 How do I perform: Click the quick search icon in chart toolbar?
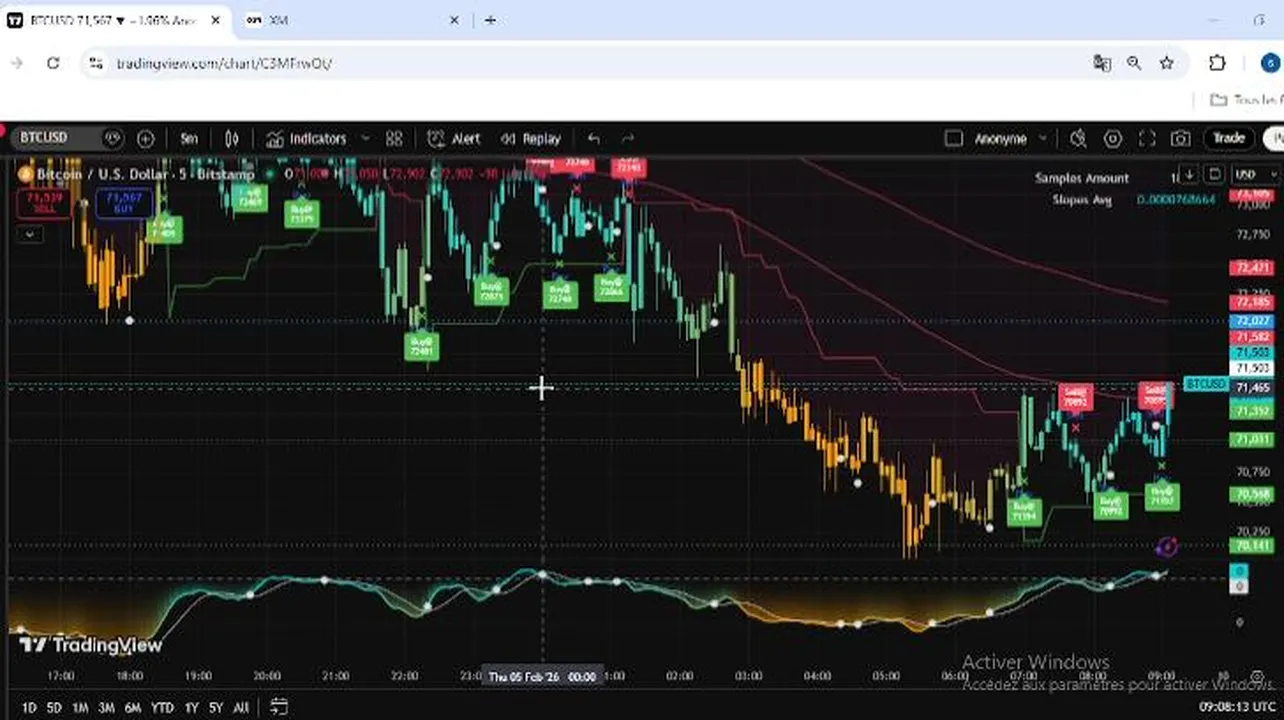(1078, 139)
